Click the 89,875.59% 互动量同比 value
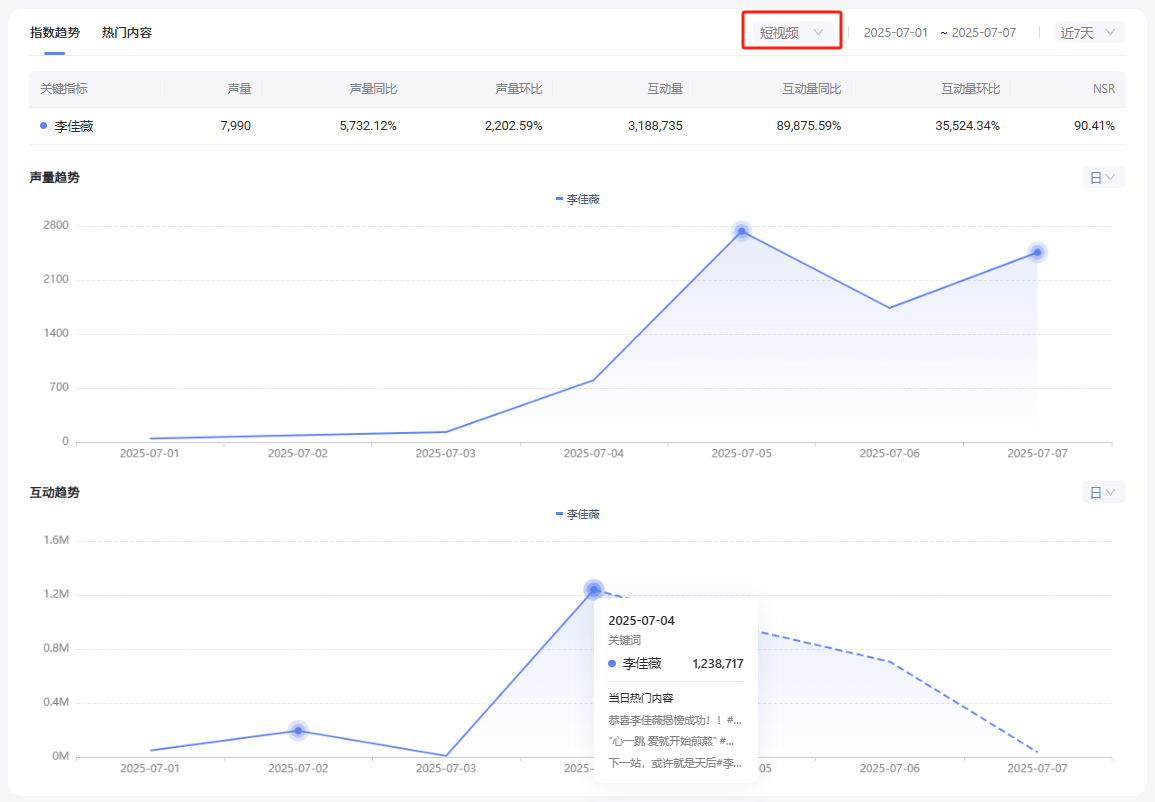 pos(809,126)
